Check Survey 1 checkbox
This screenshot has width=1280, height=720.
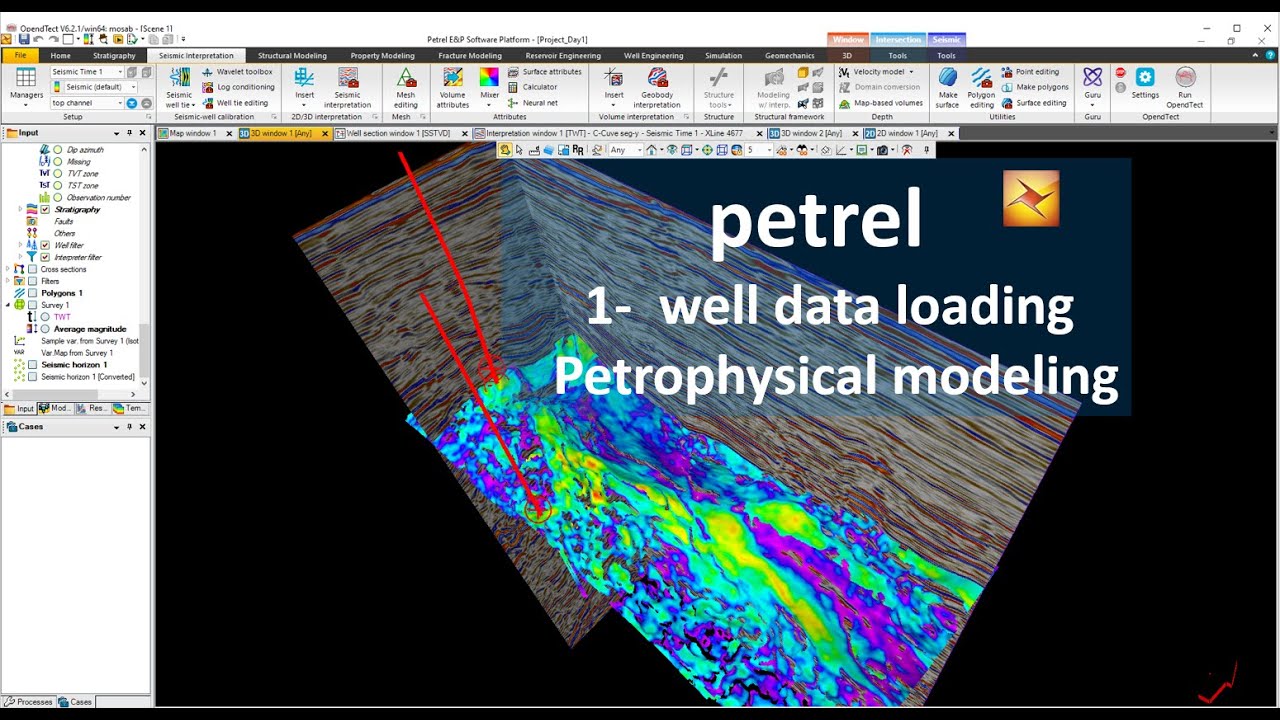coord(33,305)
